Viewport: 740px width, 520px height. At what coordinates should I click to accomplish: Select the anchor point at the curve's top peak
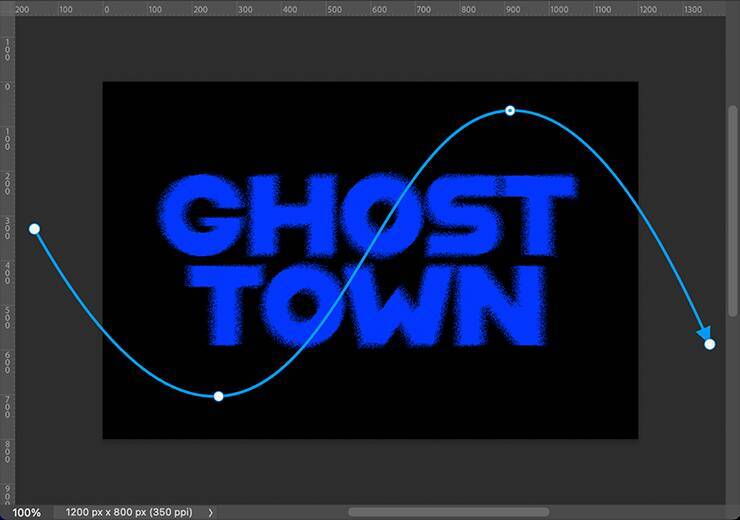pyautogui.click(x=510, y=110)
